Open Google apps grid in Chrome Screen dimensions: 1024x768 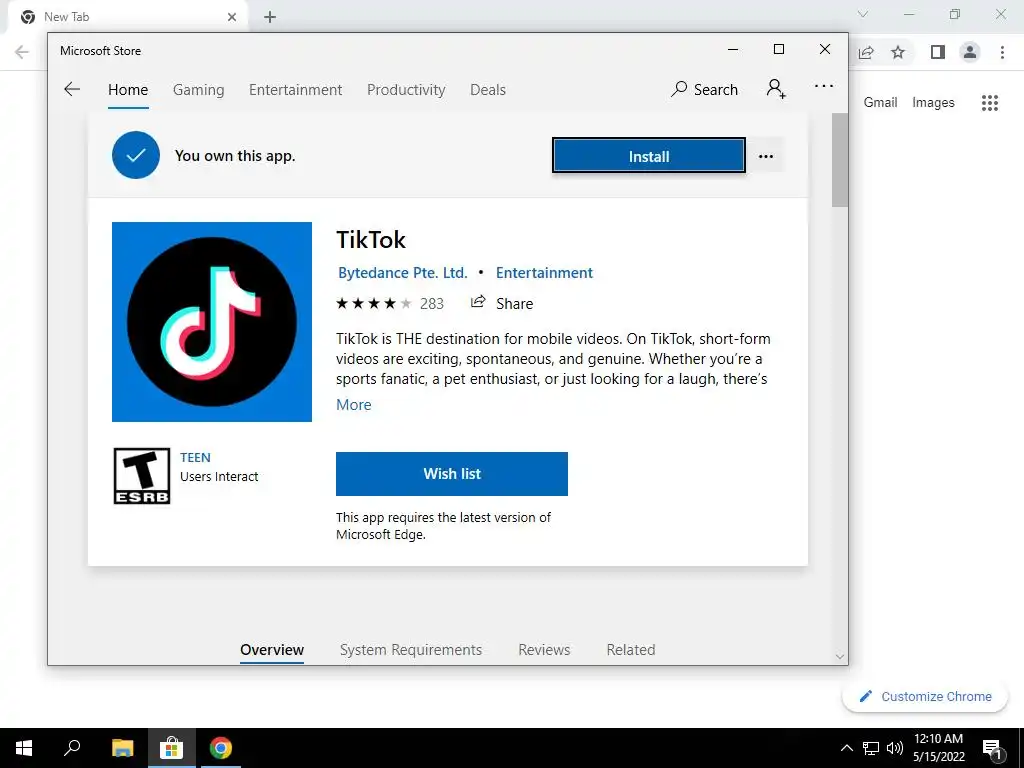[990, 103]
